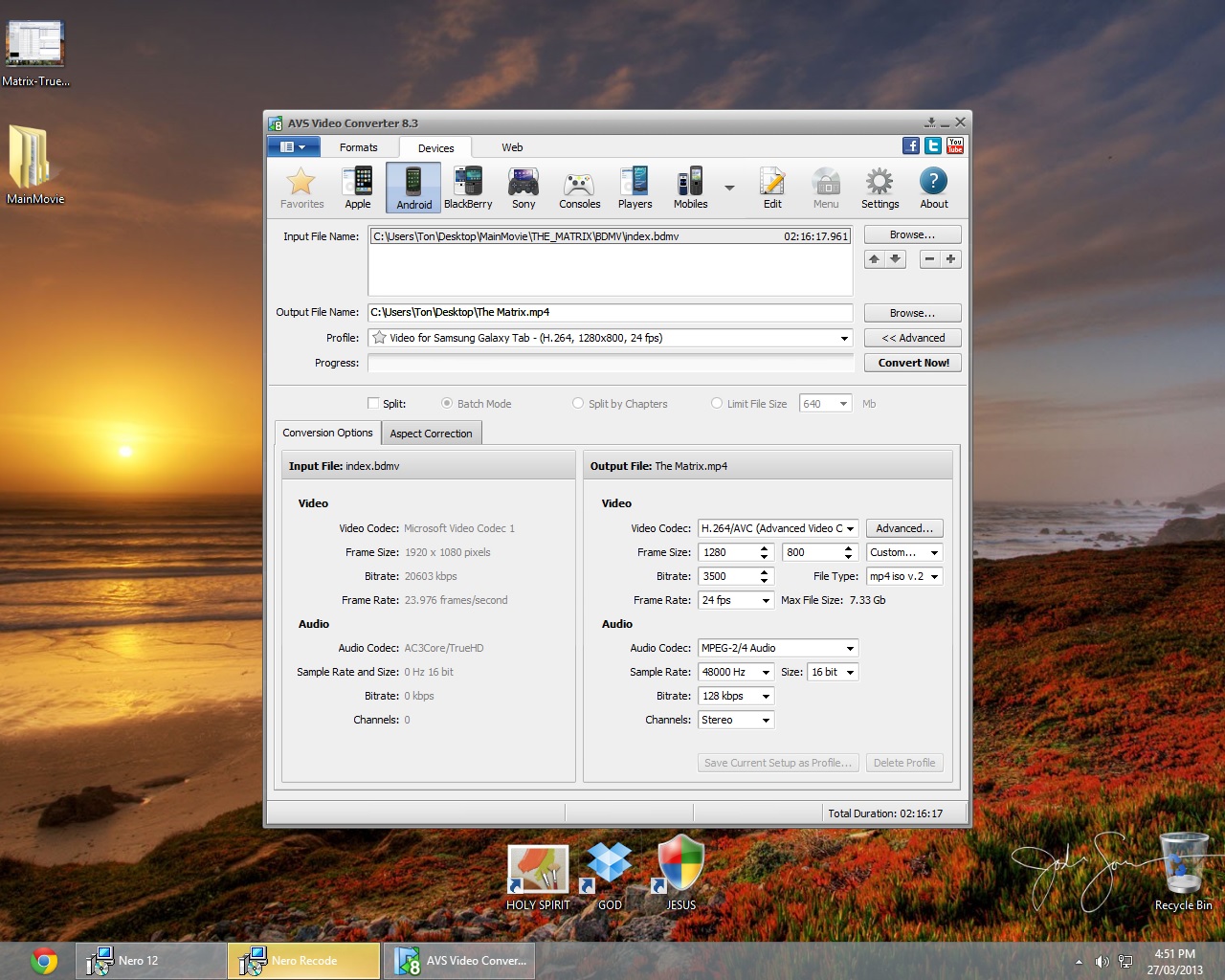Browse for the input file
Viewport: 1225px width, 980px height.
[x=912, y=234]
